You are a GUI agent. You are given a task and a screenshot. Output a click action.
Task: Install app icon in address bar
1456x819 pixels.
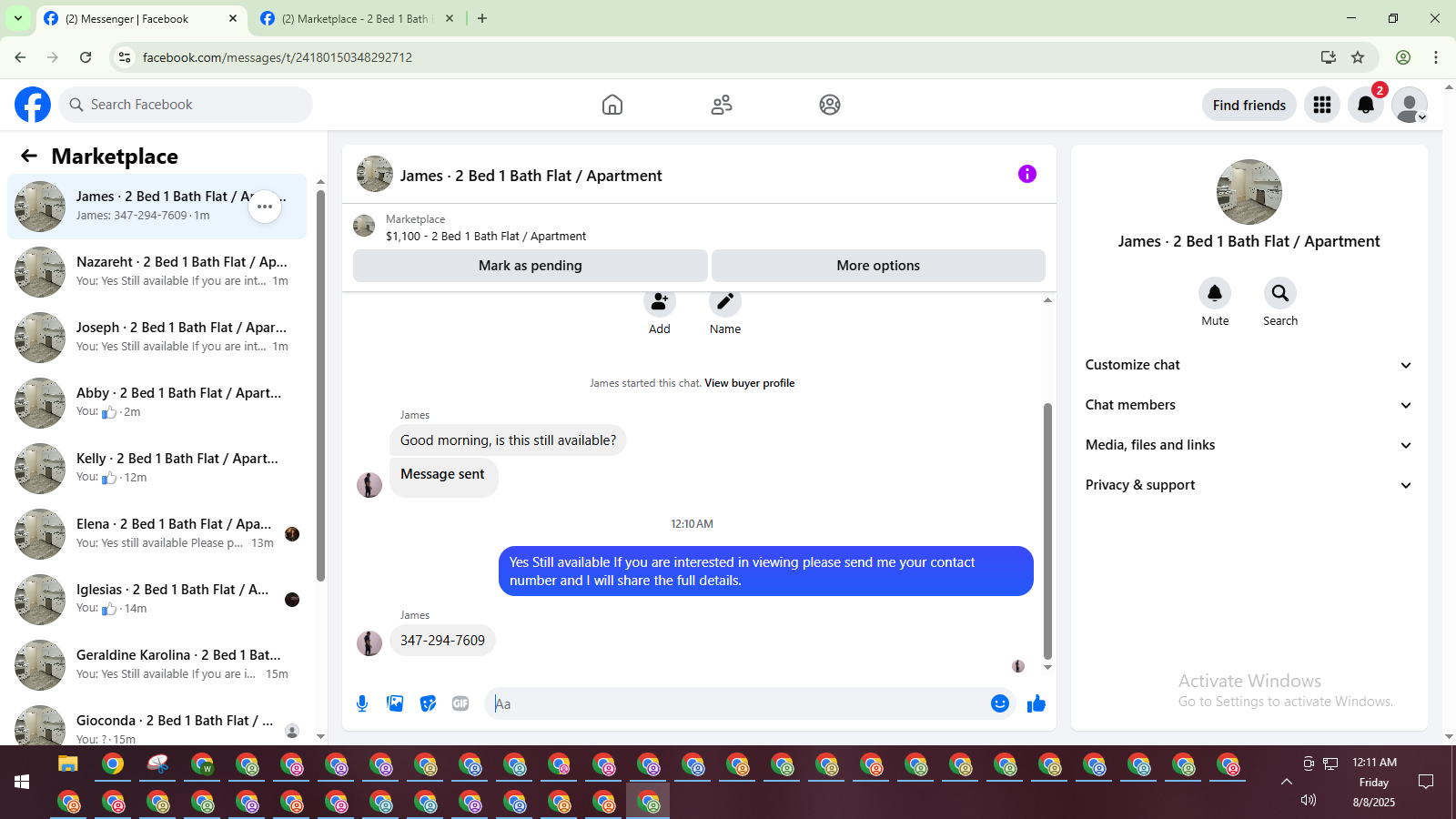click(x=1329, y=57)
